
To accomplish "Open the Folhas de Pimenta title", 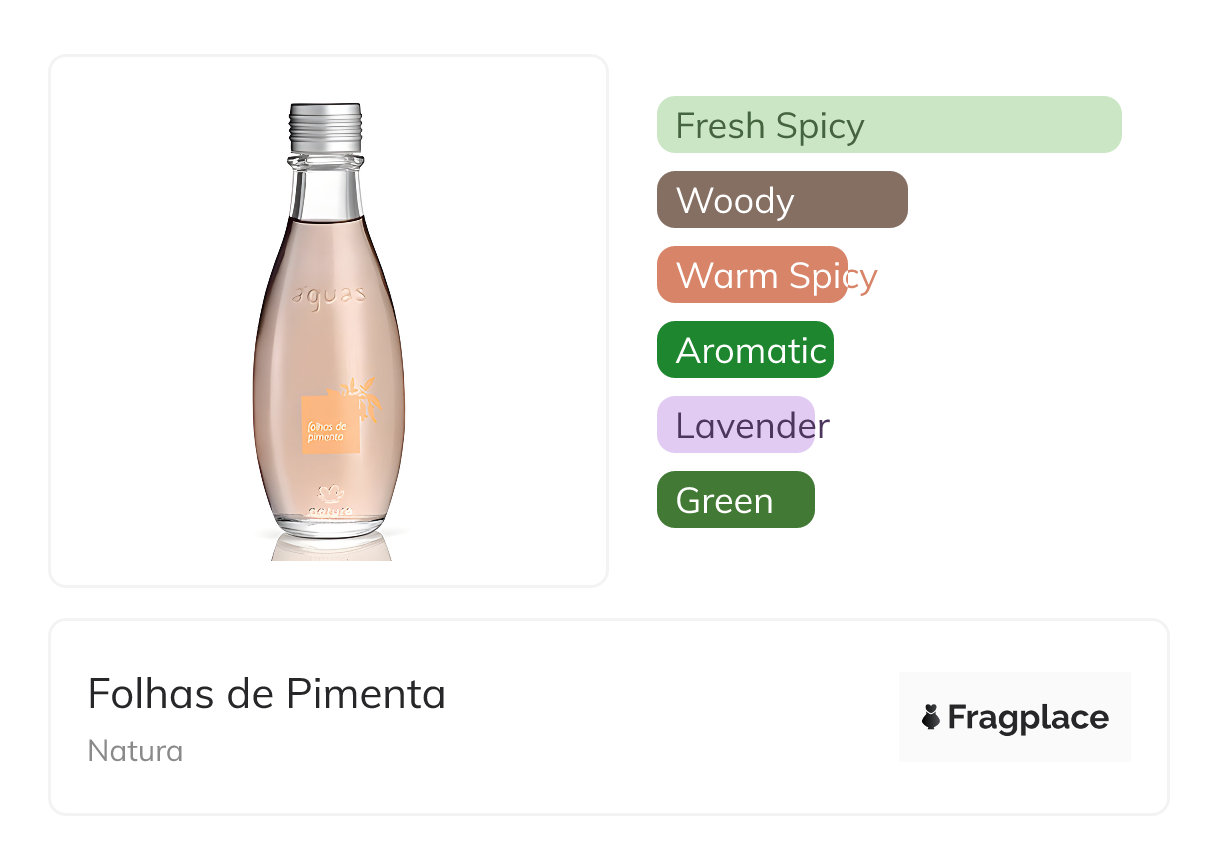I will click(267, 693).
